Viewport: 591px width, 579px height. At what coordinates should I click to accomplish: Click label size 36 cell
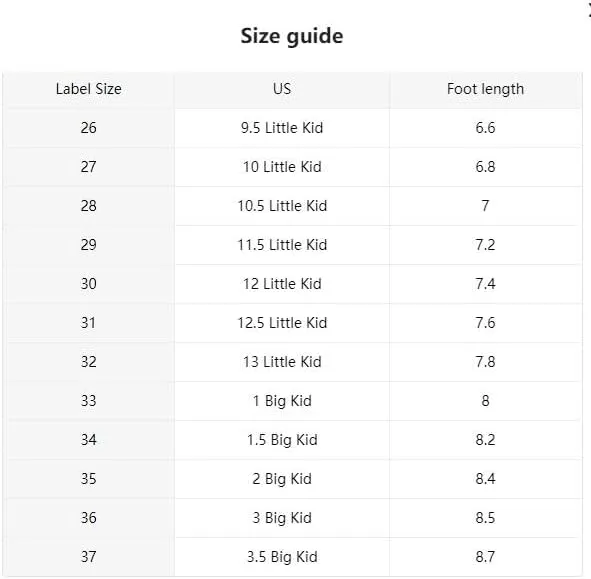(89, 518)
